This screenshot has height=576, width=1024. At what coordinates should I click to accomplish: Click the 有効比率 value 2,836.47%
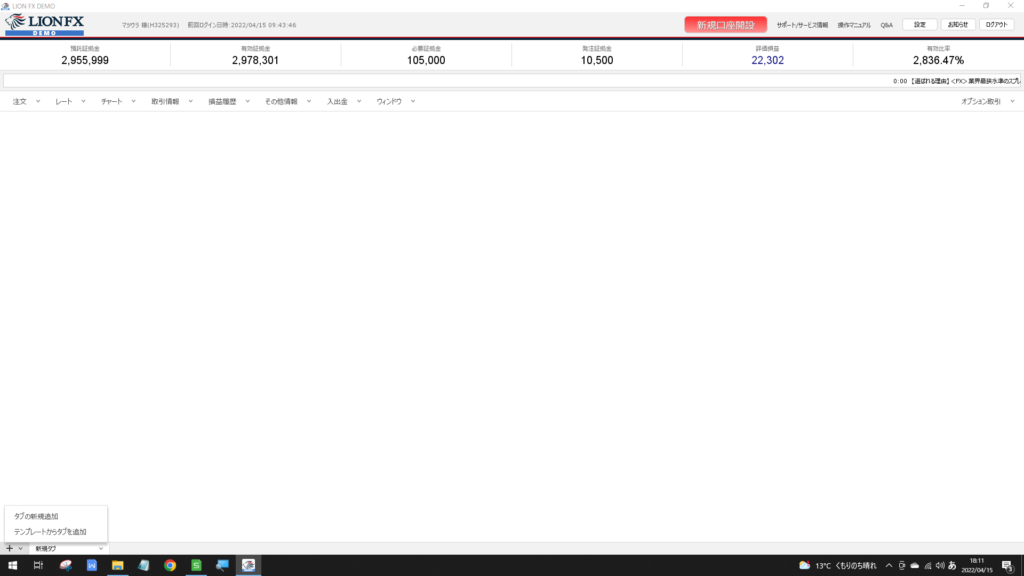[x=938, y=60]
